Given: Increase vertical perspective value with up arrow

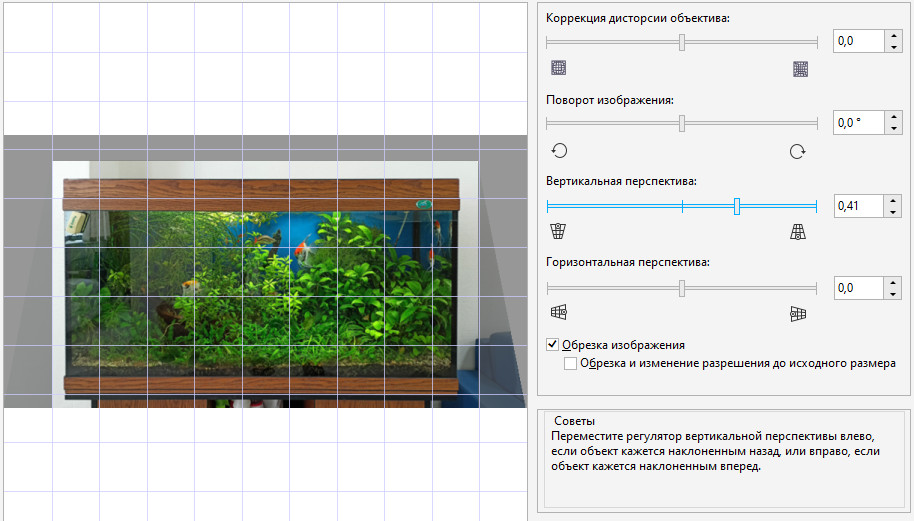Looking at the screenshot, I should click(892, 200).
